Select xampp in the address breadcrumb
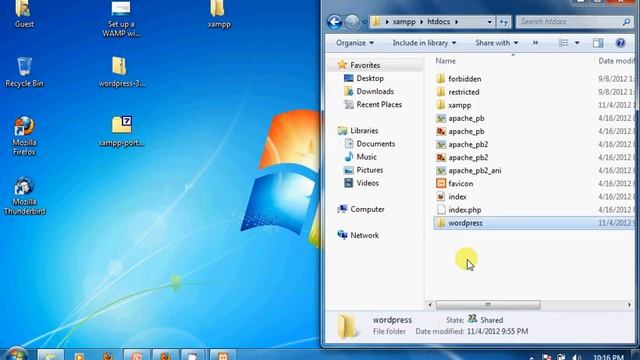This screenshot has width=640, height=360. (404, 22)
